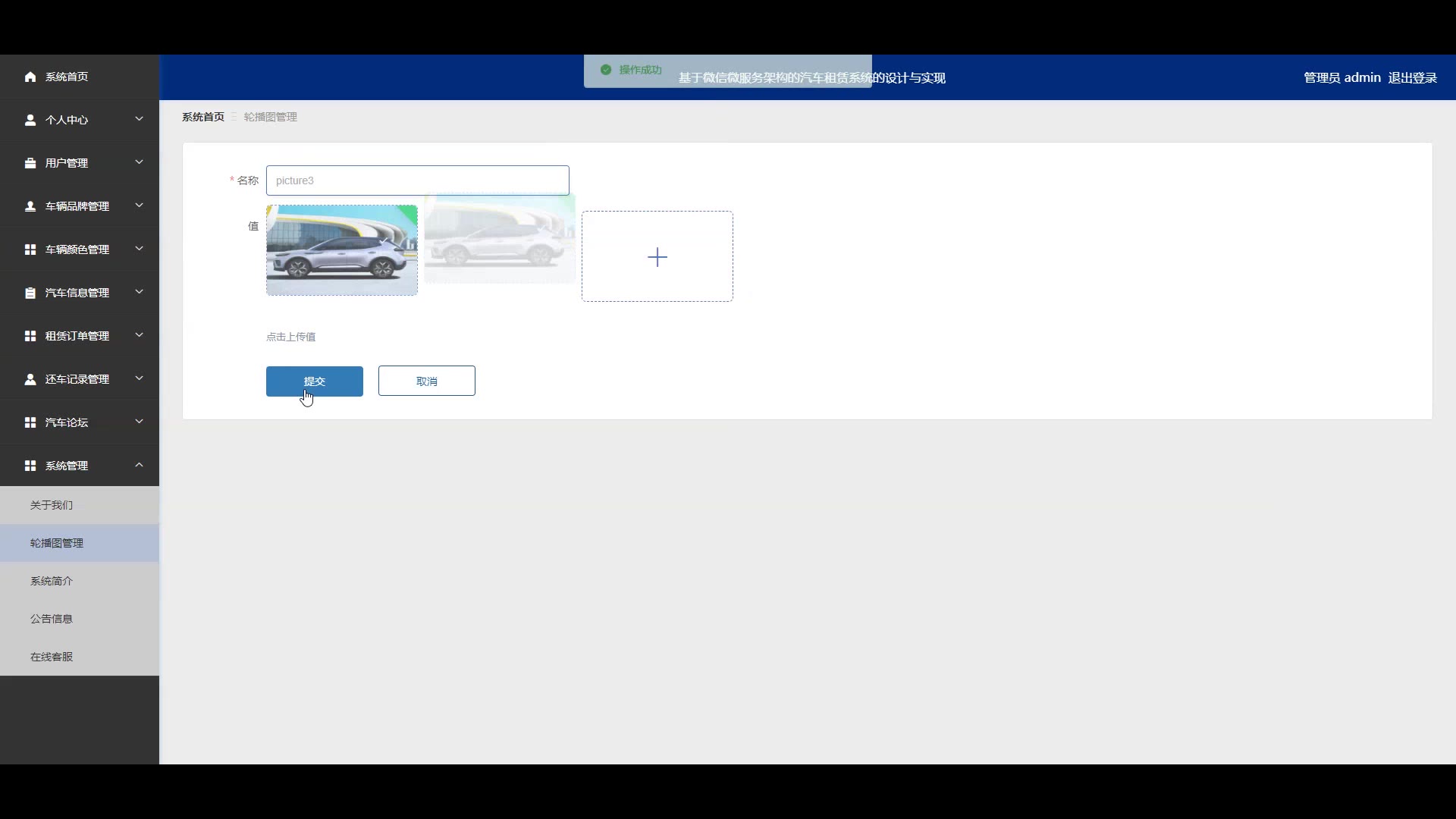The width and height of the screenshot is (1456, 819).
Task: Click the plus icon to upload image
Action: (657, 257)
